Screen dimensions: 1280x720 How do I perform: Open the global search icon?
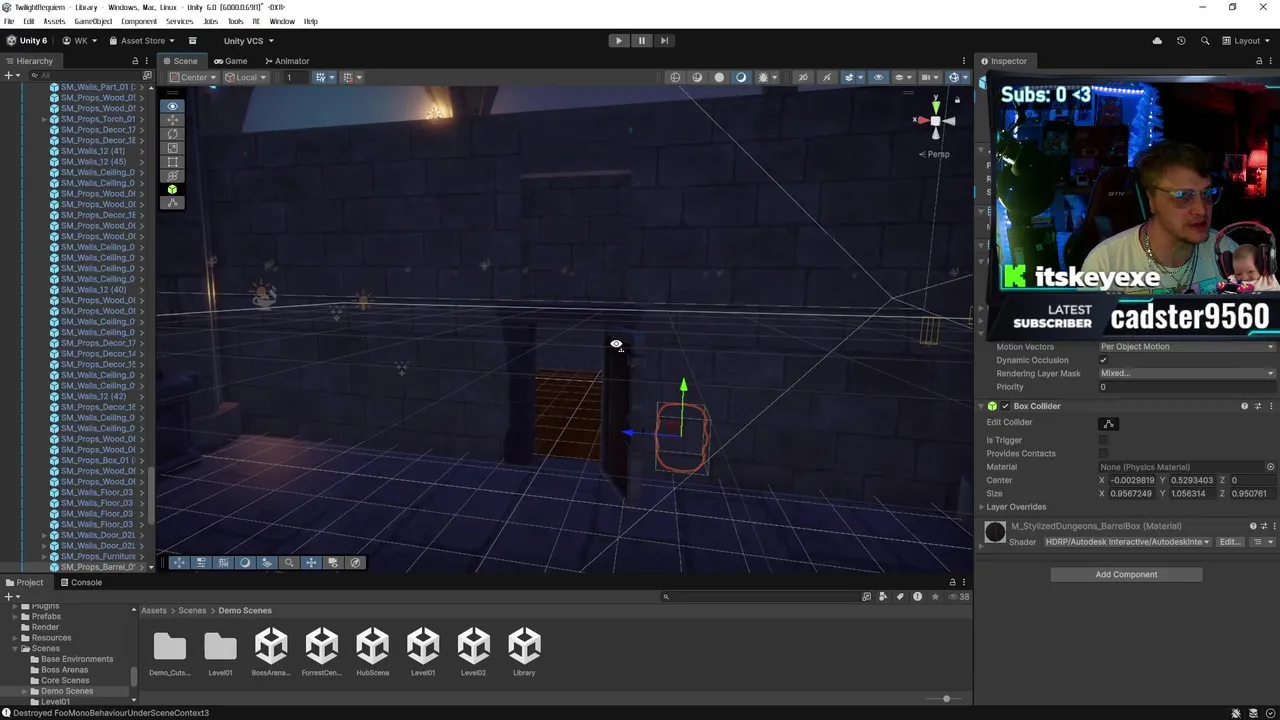pos(1205,41)
